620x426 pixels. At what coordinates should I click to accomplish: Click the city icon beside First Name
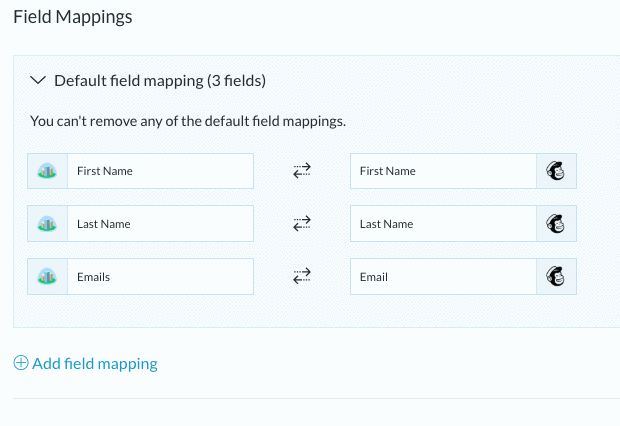point(47,171)
